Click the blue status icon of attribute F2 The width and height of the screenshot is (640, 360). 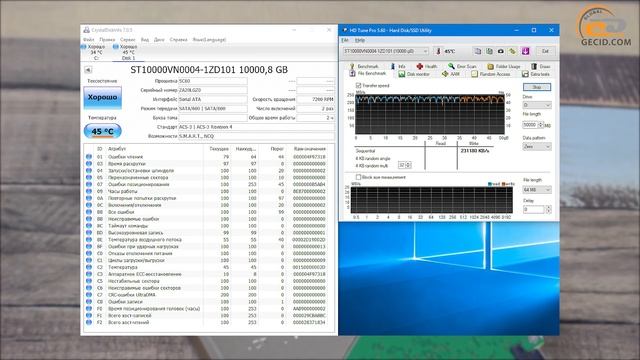pos(89,322)
